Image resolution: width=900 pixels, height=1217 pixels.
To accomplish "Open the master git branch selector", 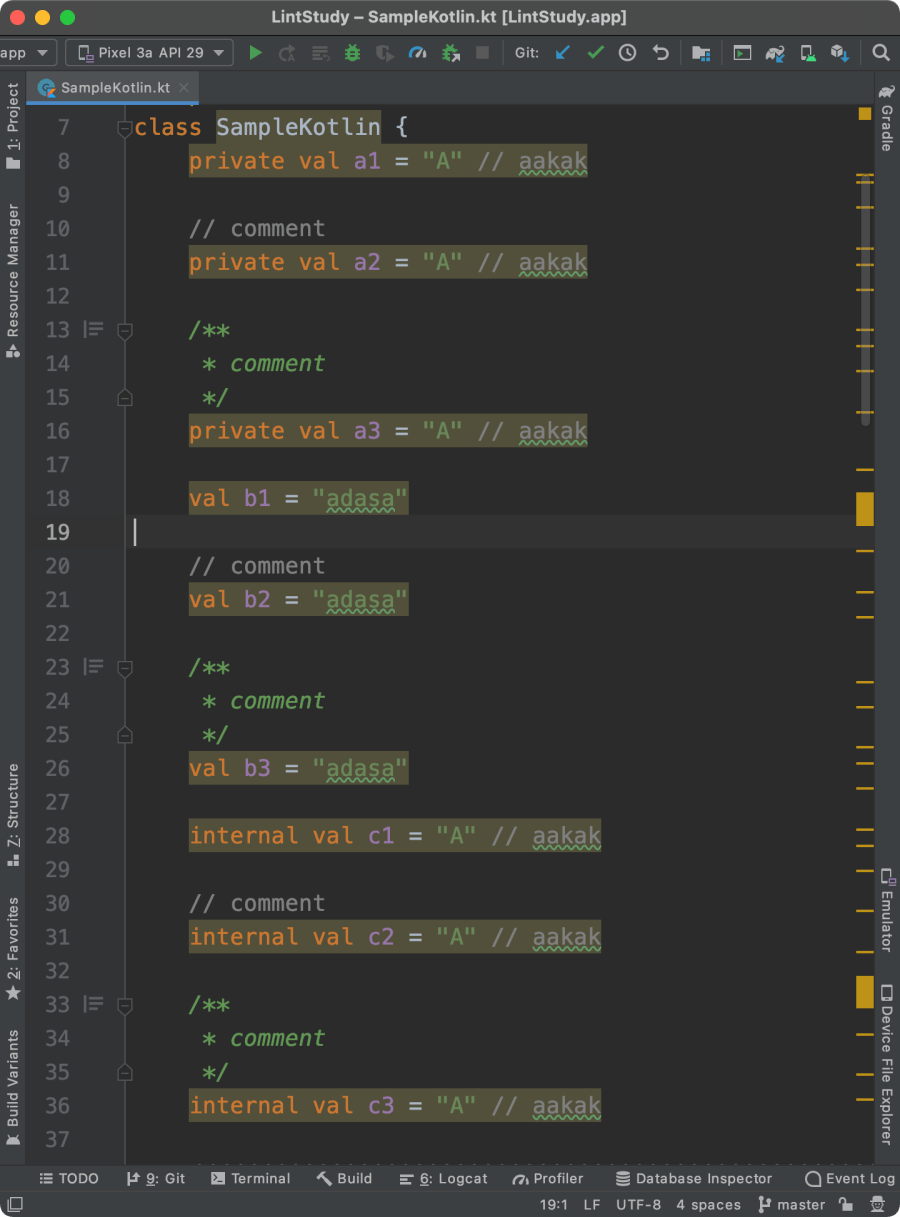I will pyautogui.click(x=792, y=1204).
